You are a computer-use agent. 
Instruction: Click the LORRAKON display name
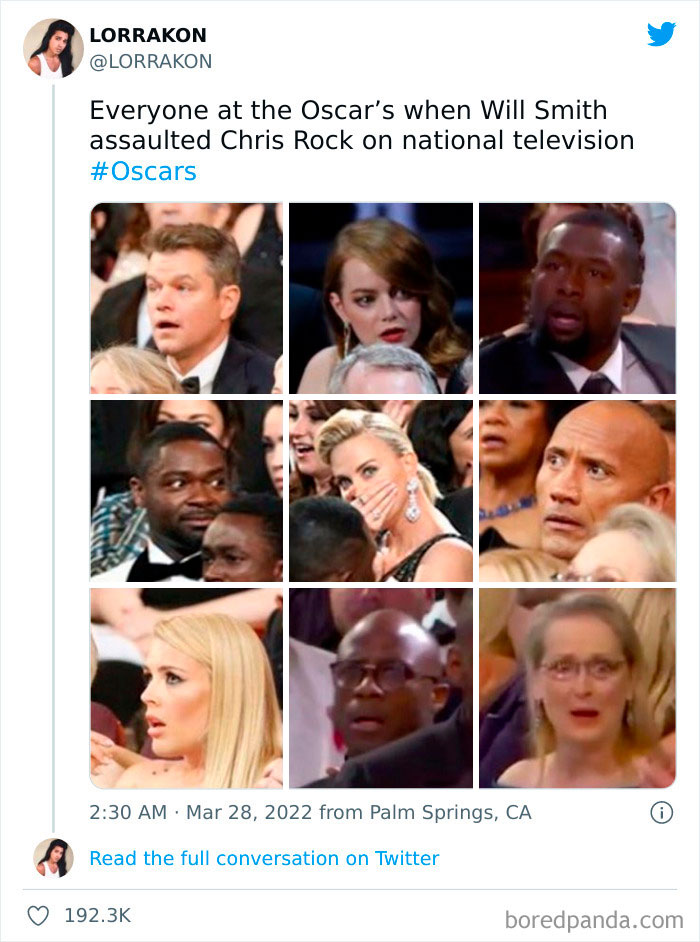pos(148,34)
